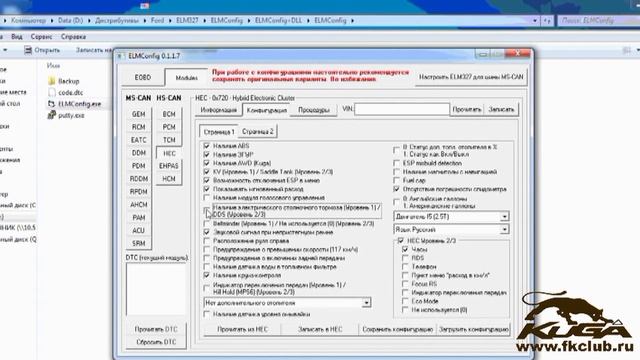Toggle Focus RS checkbox
This screenshot has width=640, height=360.
405,284
